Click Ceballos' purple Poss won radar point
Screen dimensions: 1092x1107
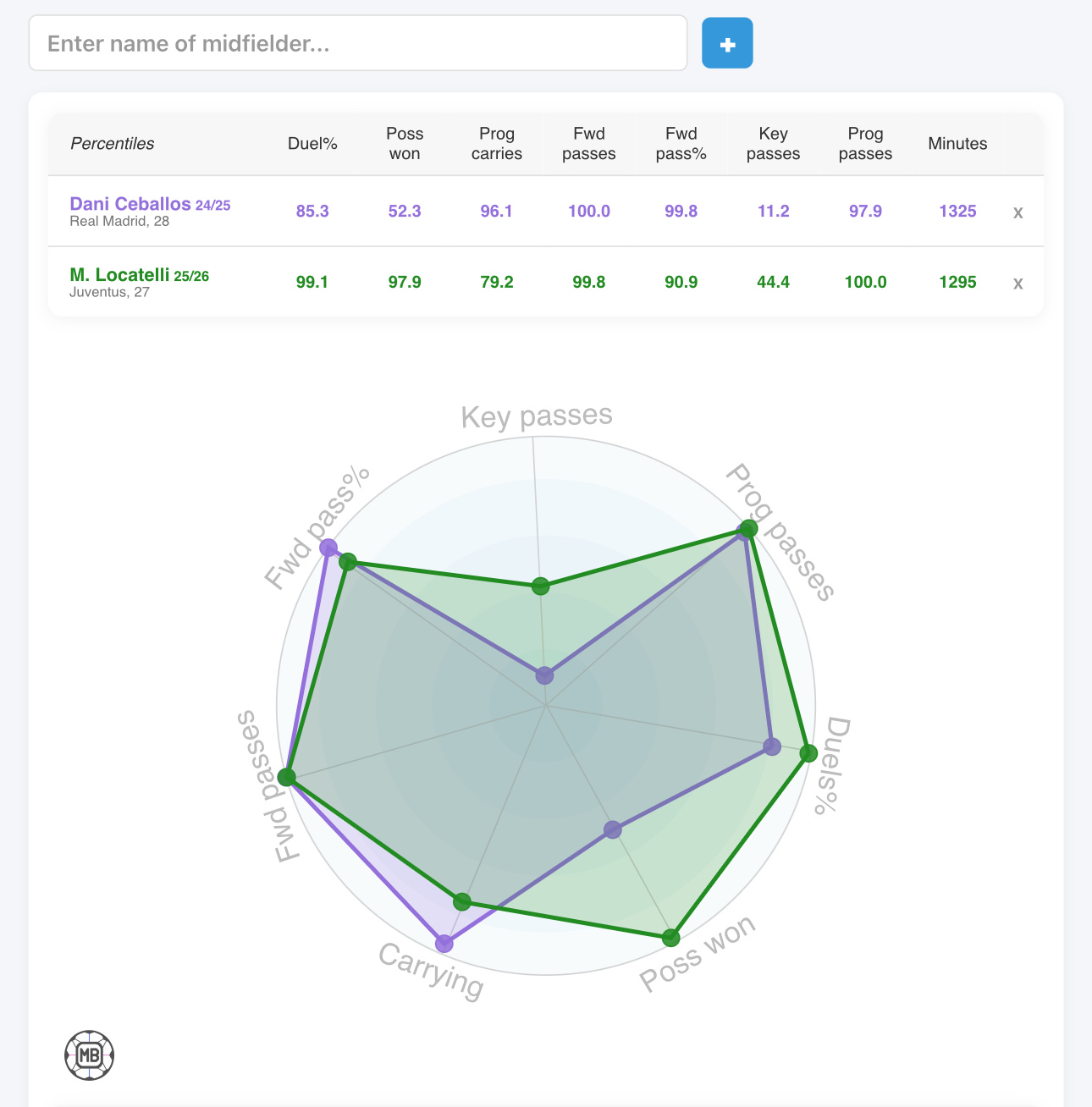(613, 829)
